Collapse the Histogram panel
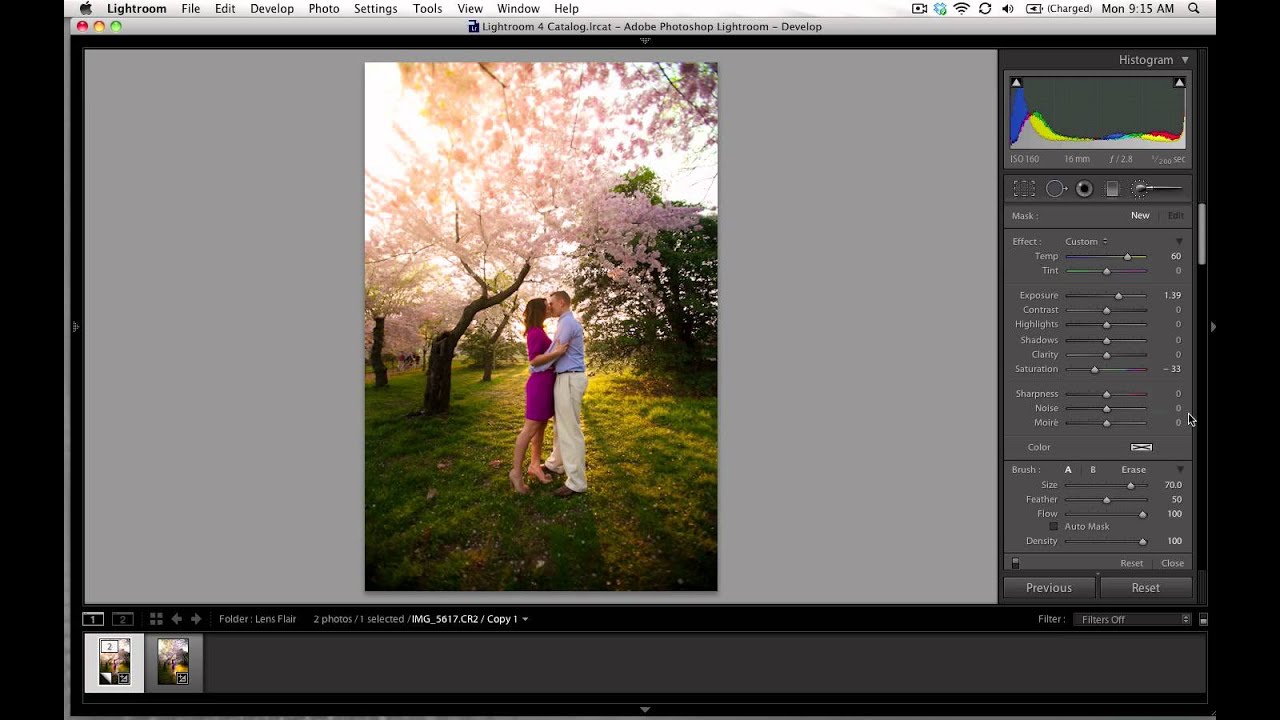 [1185, 60]
